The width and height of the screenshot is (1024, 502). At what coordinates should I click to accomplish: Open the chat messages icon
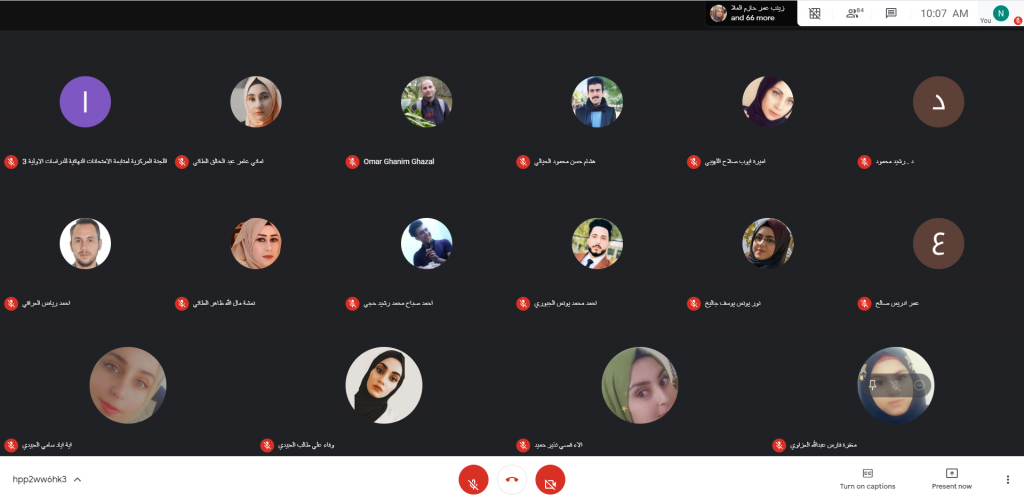point(891,13)
